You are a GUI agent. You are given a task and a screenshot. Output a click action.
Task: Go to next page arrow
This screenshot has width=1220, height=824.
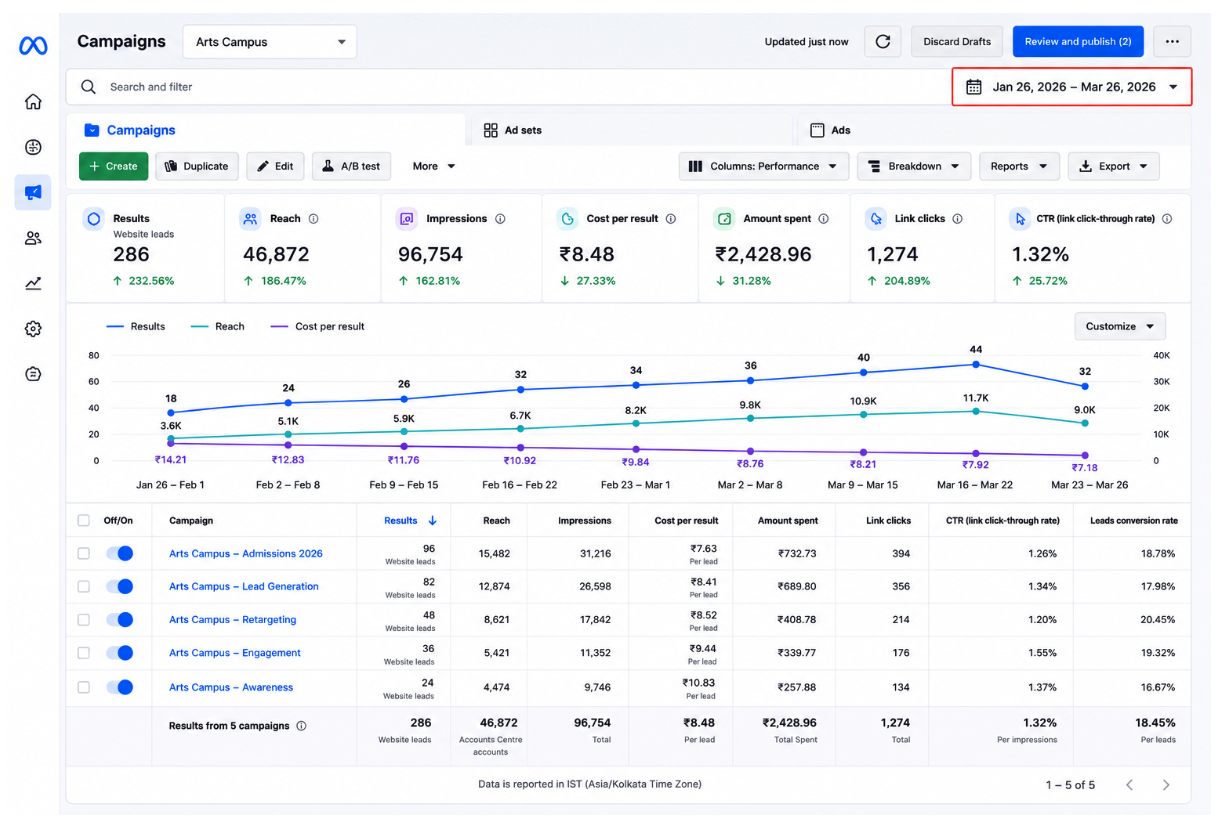(1166, 785)
